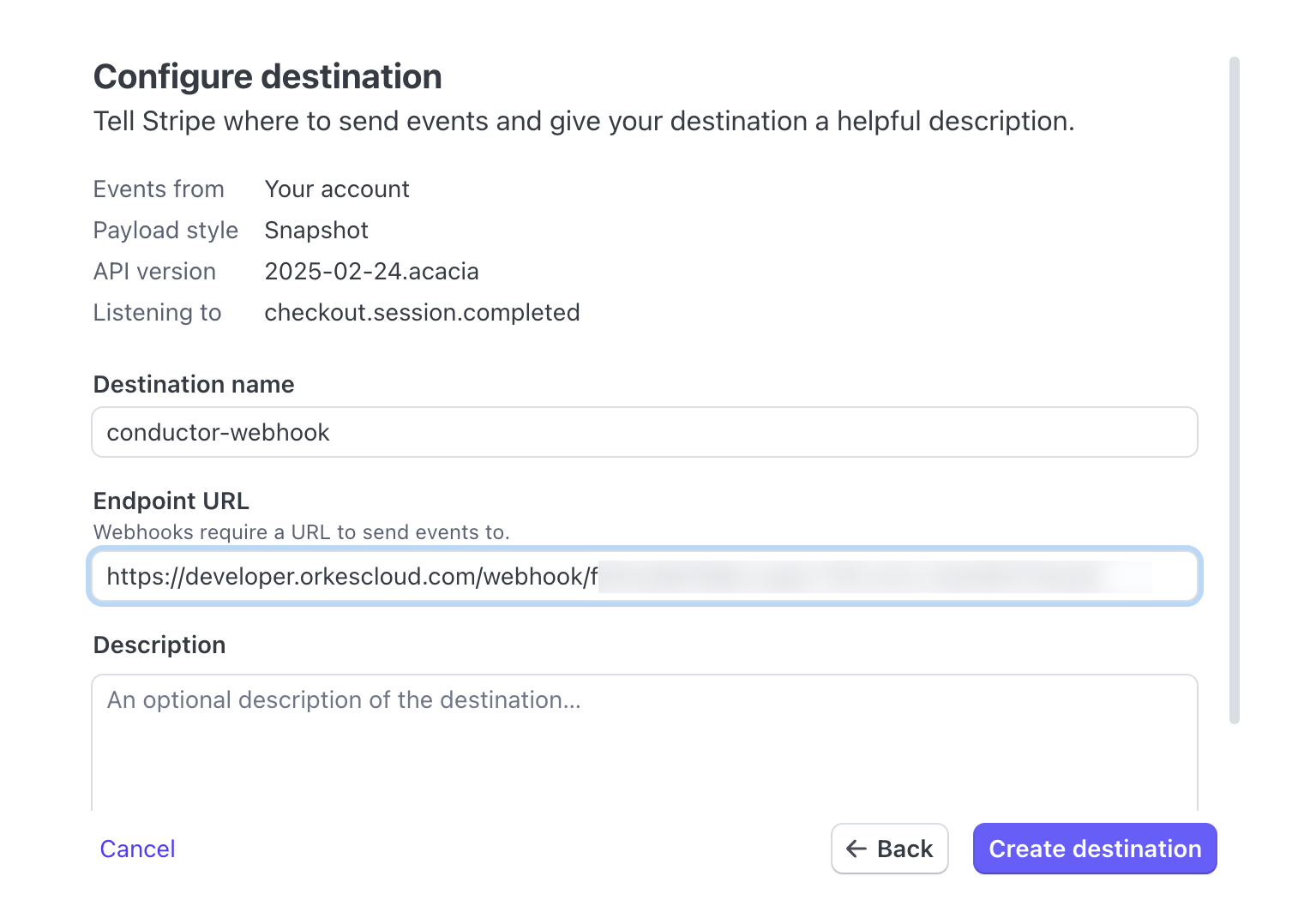Viewport: 1298px width, 924px height.
Task: Click the Cancel link
Action: tap(137, 849)
